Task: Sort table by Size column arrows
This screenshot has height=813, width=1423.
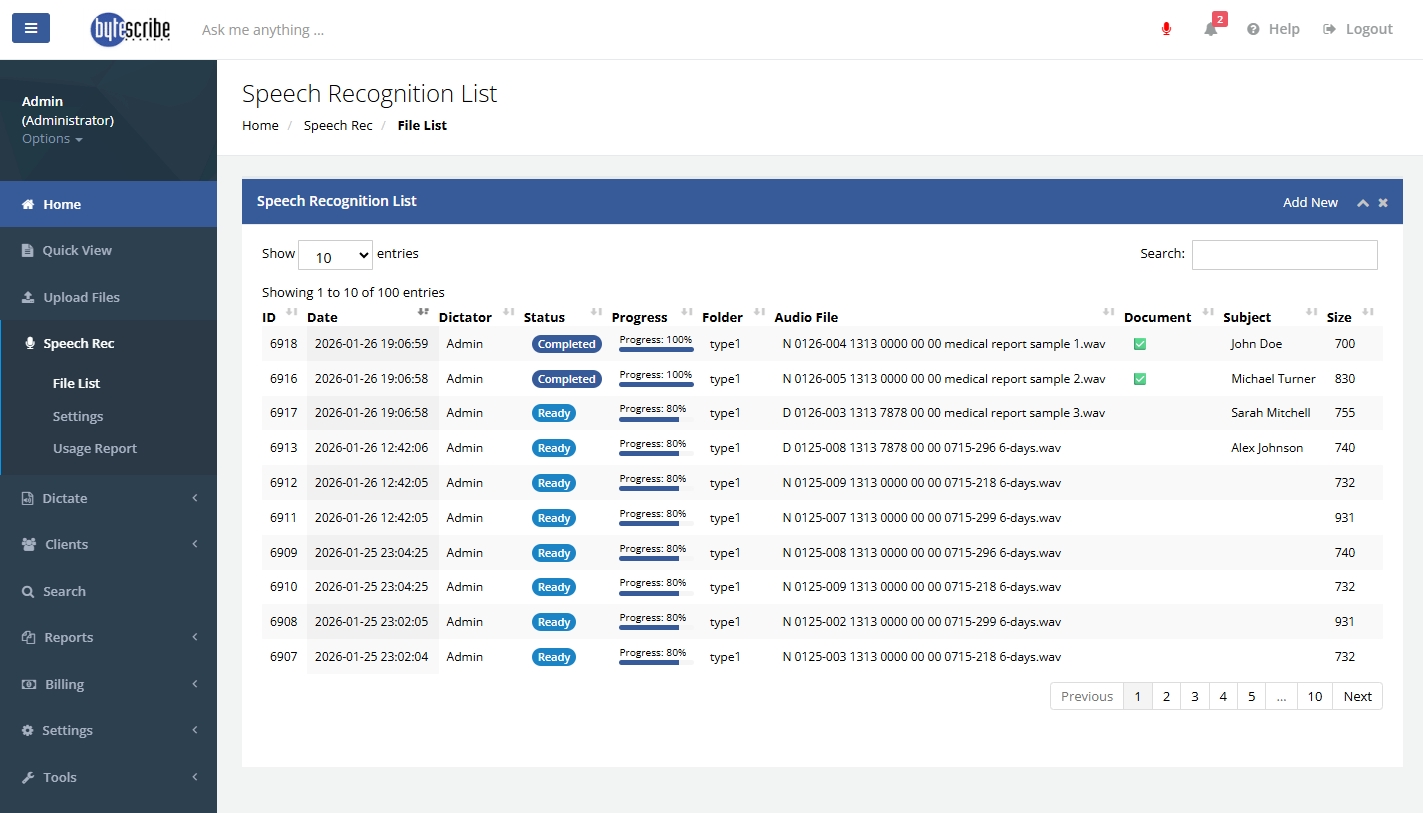Action: pos(1368,312)
